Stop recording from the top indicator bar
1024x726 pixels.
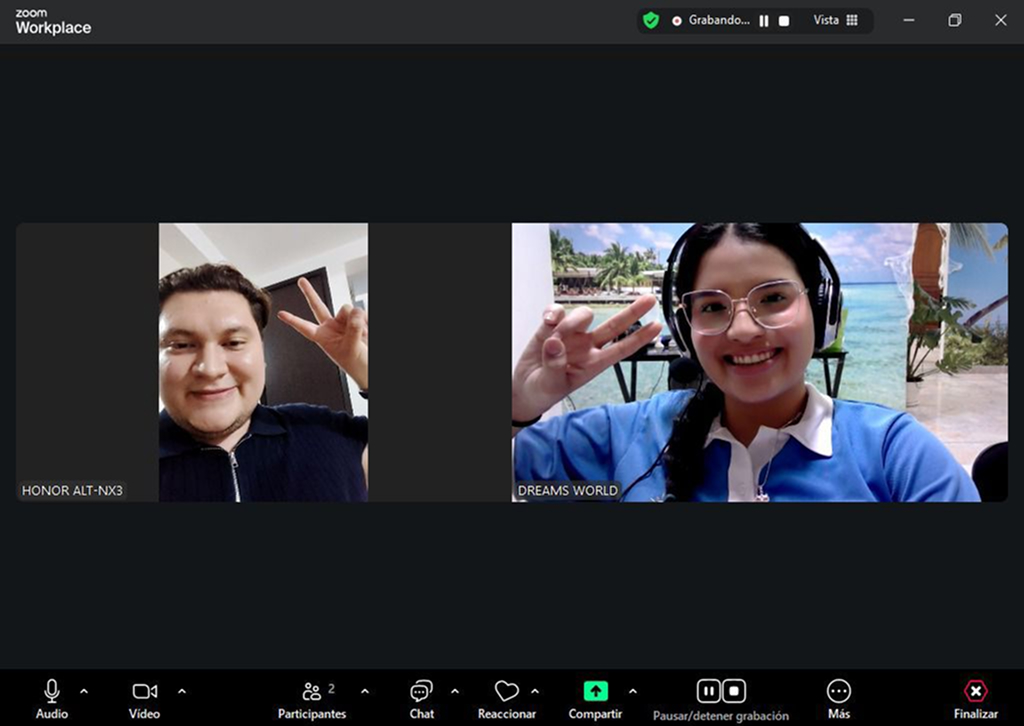click(x=784, y=21)
